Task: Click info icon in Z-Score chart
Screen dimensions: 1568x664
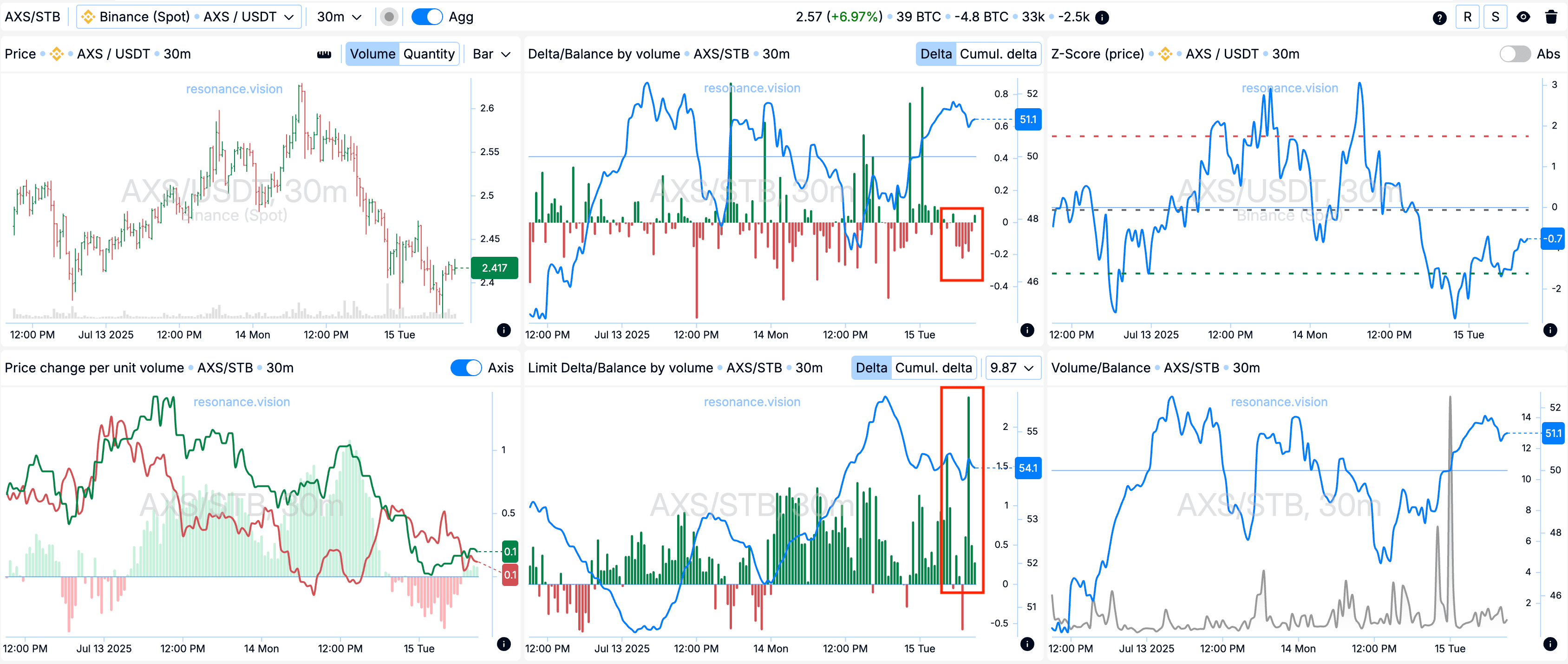Action: coord(1550,330)
